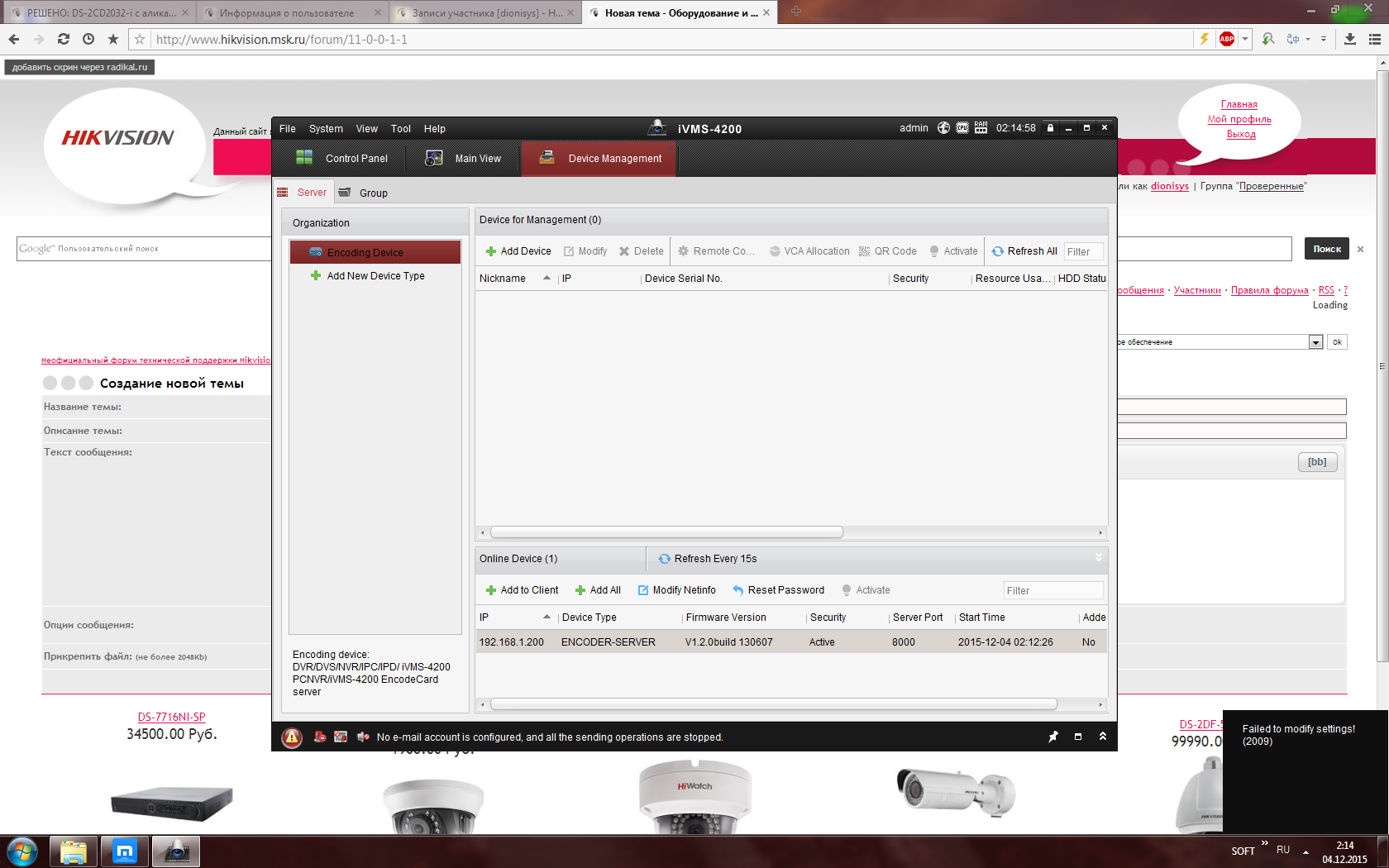This screenshot has width=1389, height=868.
Task: Click Modify Netinfo
Action: pos(676,590)
